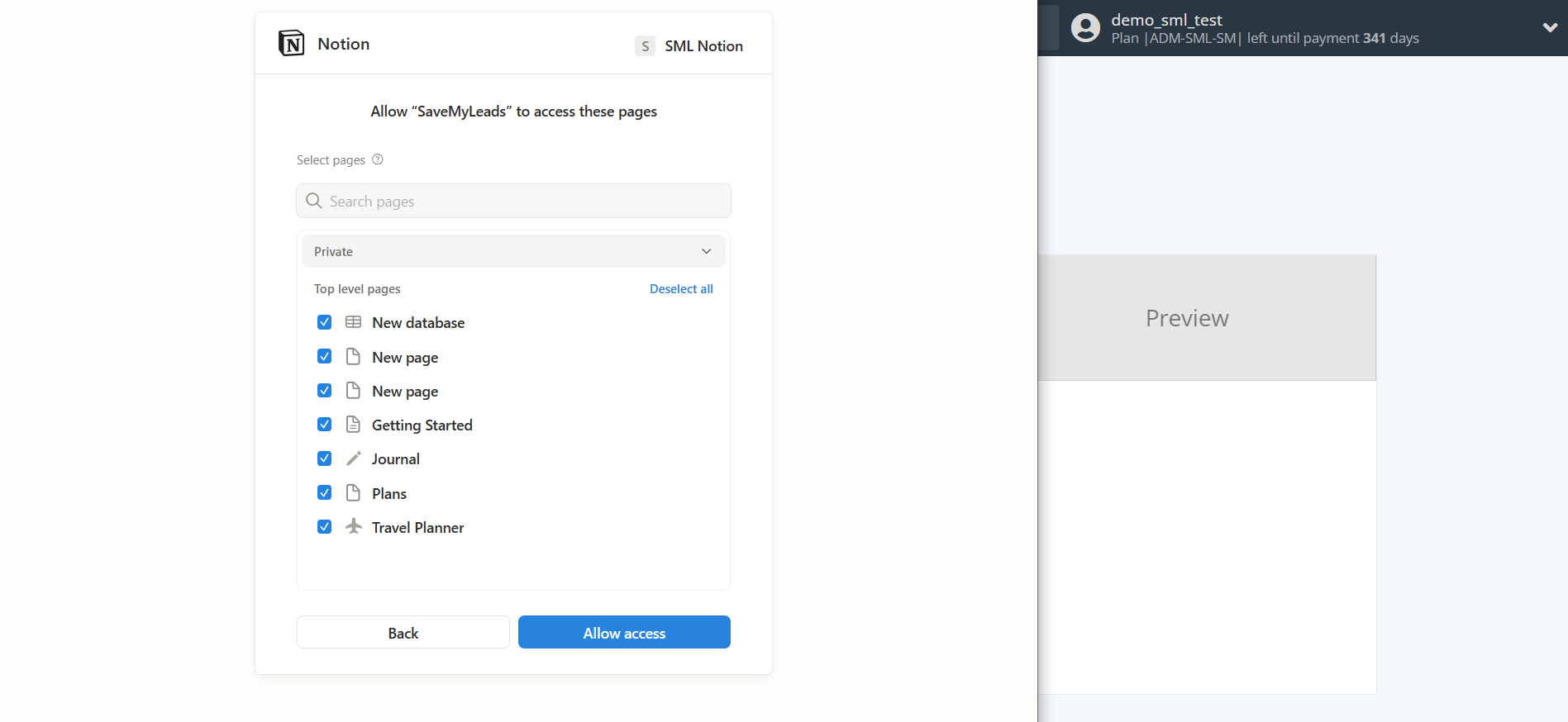The image size is (1568, 722).
Task: Click the document icon beside Getting Started
Action: 353,425
